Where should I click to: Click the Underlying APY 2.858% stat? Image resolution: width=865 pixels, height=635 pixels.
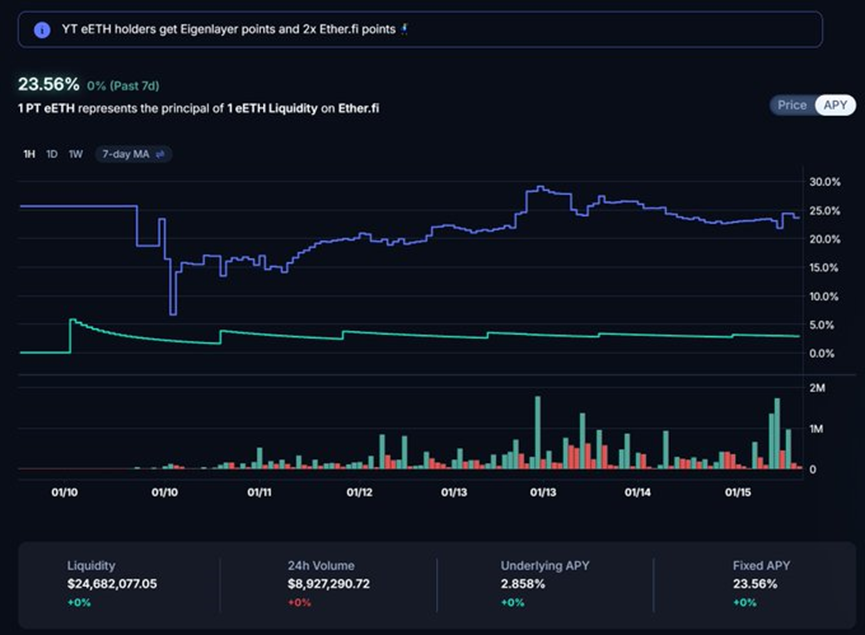pyautogui.click(x=522, y=583)
